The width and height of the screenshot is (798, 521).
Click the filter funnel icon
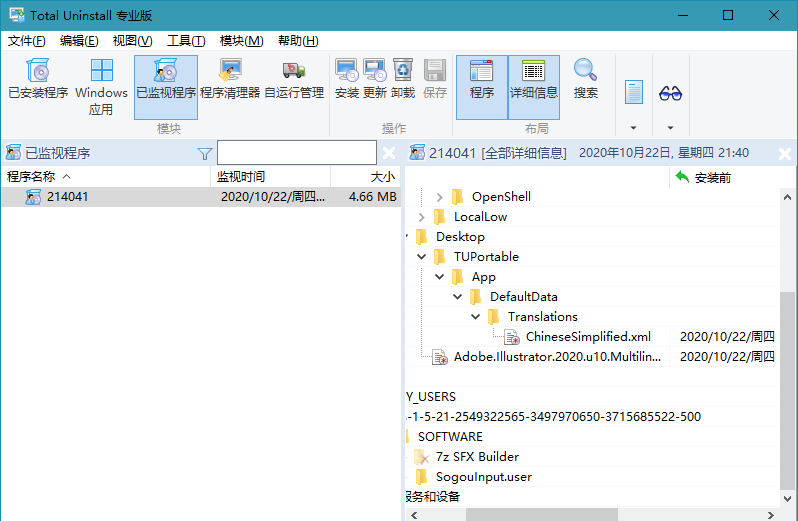(x=205, y=154)
